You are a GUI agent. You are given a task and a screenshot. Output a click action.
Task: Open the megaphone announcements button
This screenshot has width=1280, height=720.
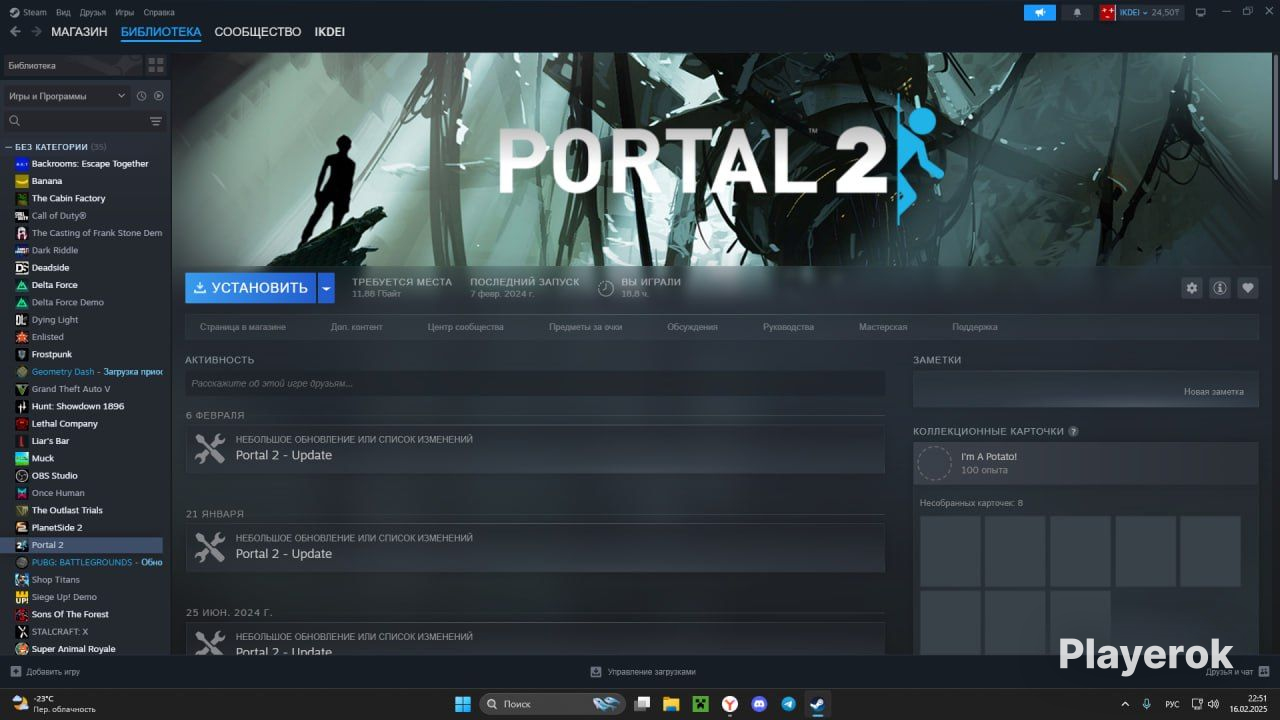1040,12
